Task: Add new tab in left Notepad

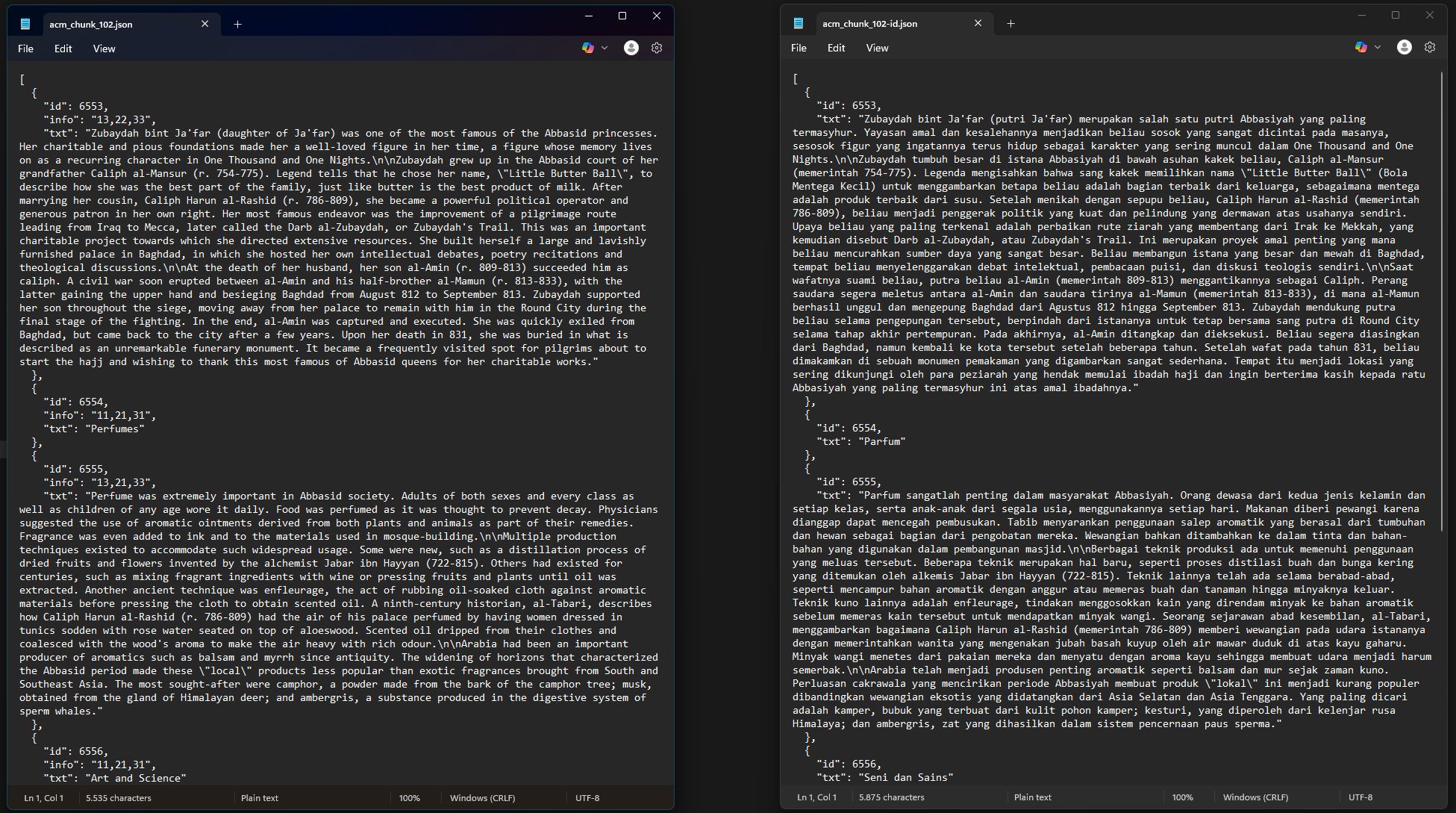Action: 237,24
